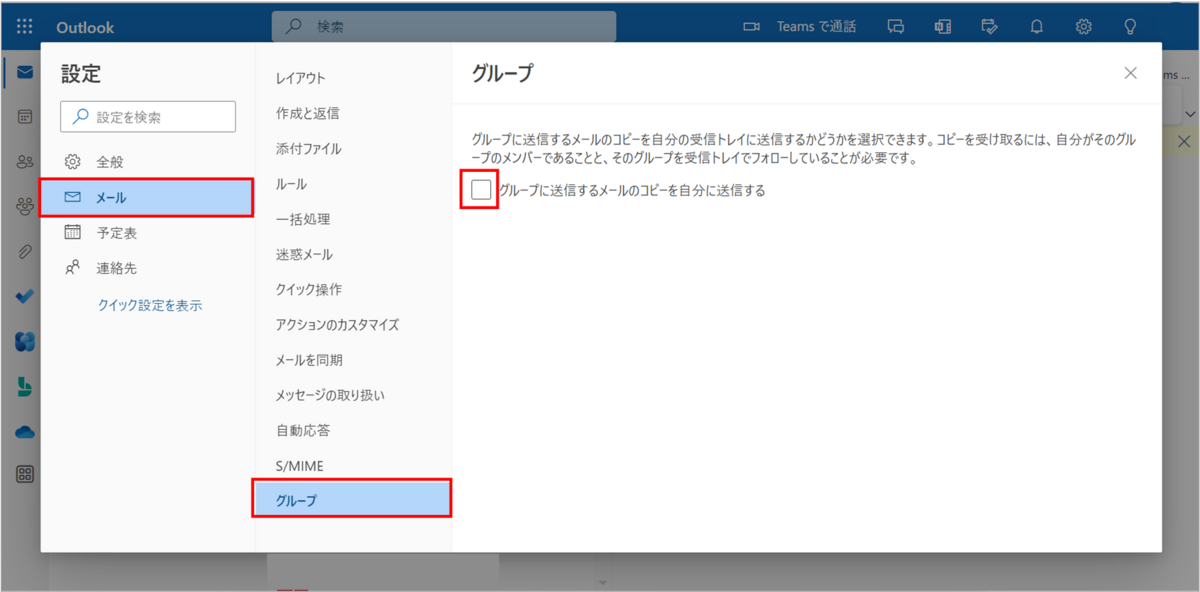Open Calendar from the left rail

(x=25, y=116)
